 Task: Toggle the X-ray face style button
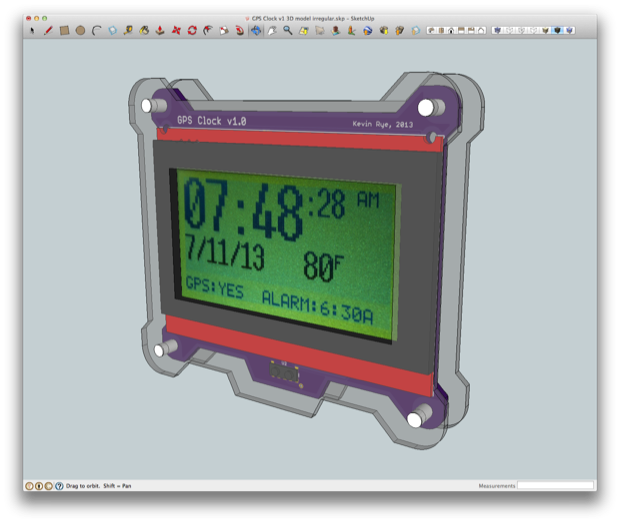tap(497, 30)
